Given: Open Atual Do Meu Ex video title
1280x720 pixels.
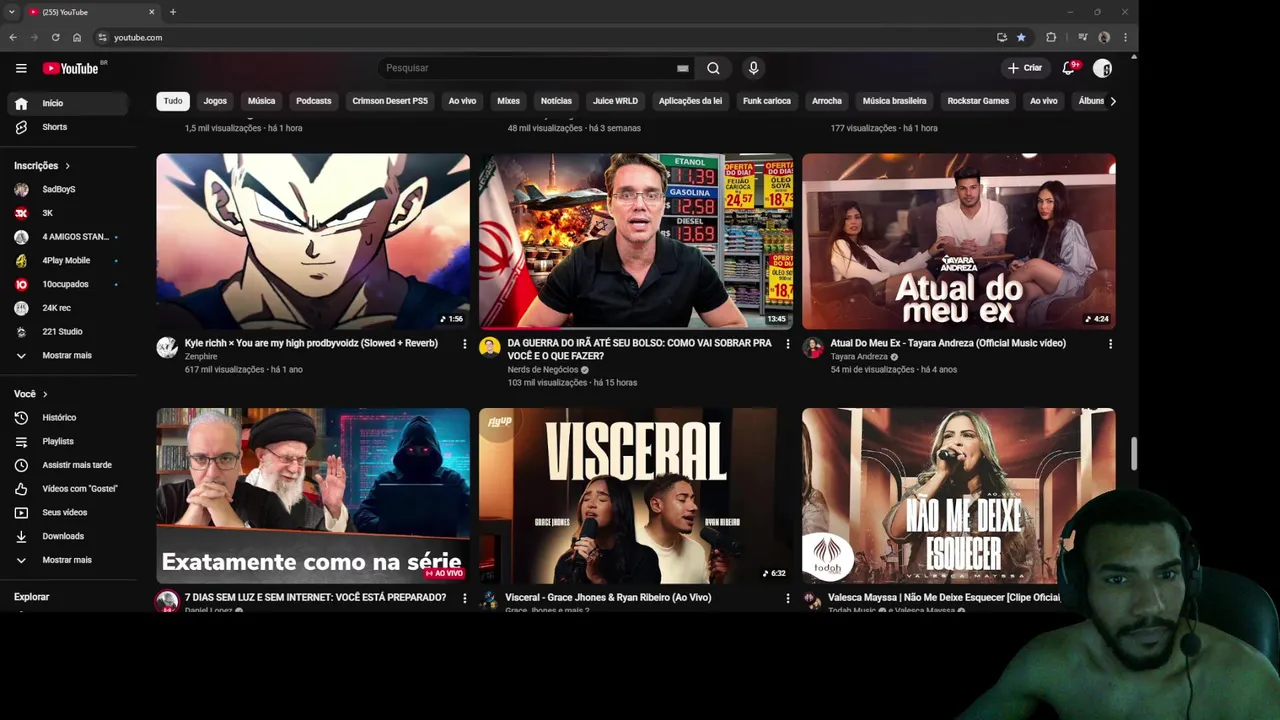Looking at the screenshot, I should 948,343.
